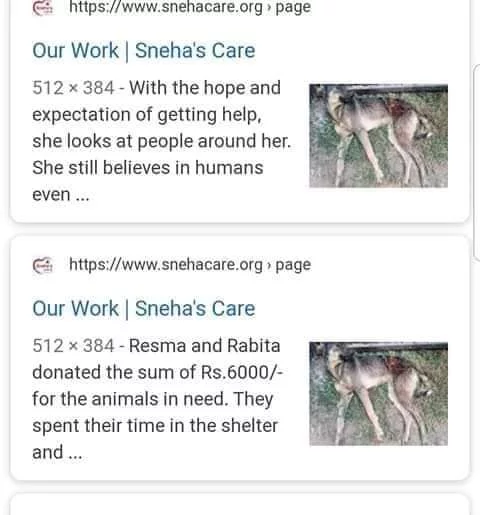This screenshot has width=480, height=515.
Task: Click the favicon of the Resma and Rabita result
Action: (x=43, y=265)
